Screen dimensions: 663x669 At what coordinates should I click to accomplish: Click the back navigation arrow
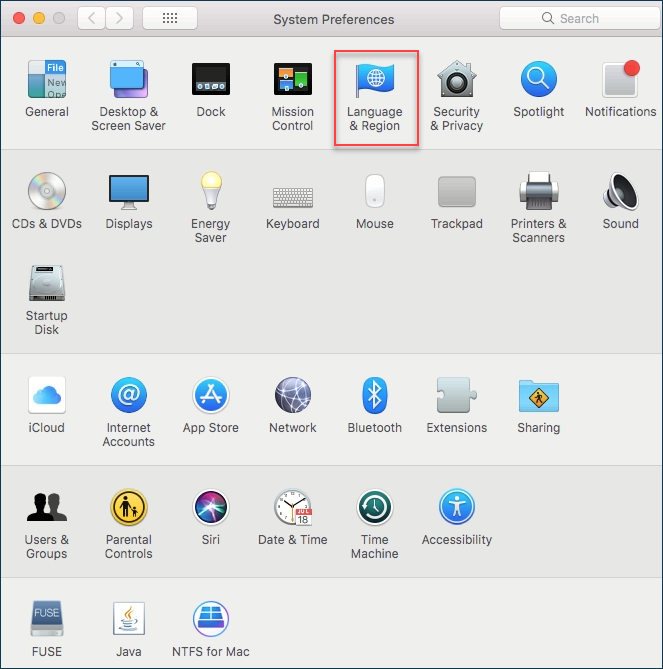coord(91,18)
